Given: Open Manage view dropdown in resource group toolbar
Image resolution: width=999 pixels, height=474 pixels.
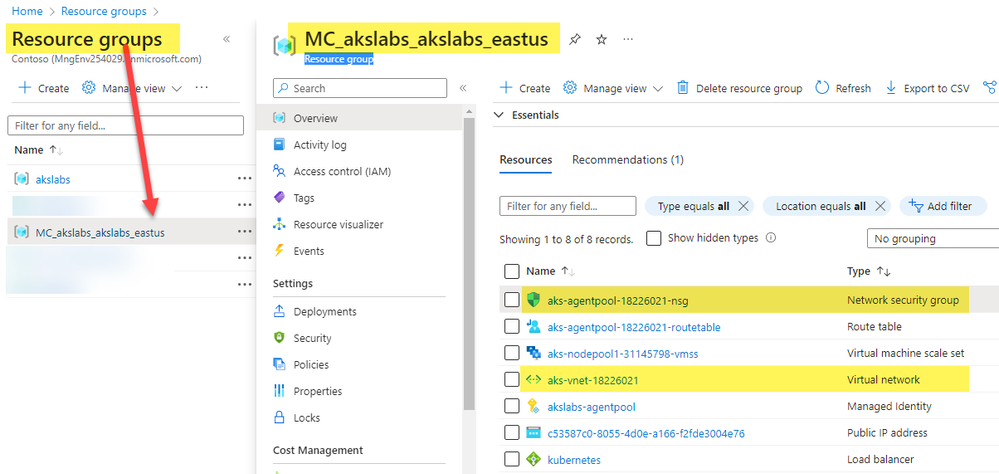Looking at the screenshot, I should [614, 88].
